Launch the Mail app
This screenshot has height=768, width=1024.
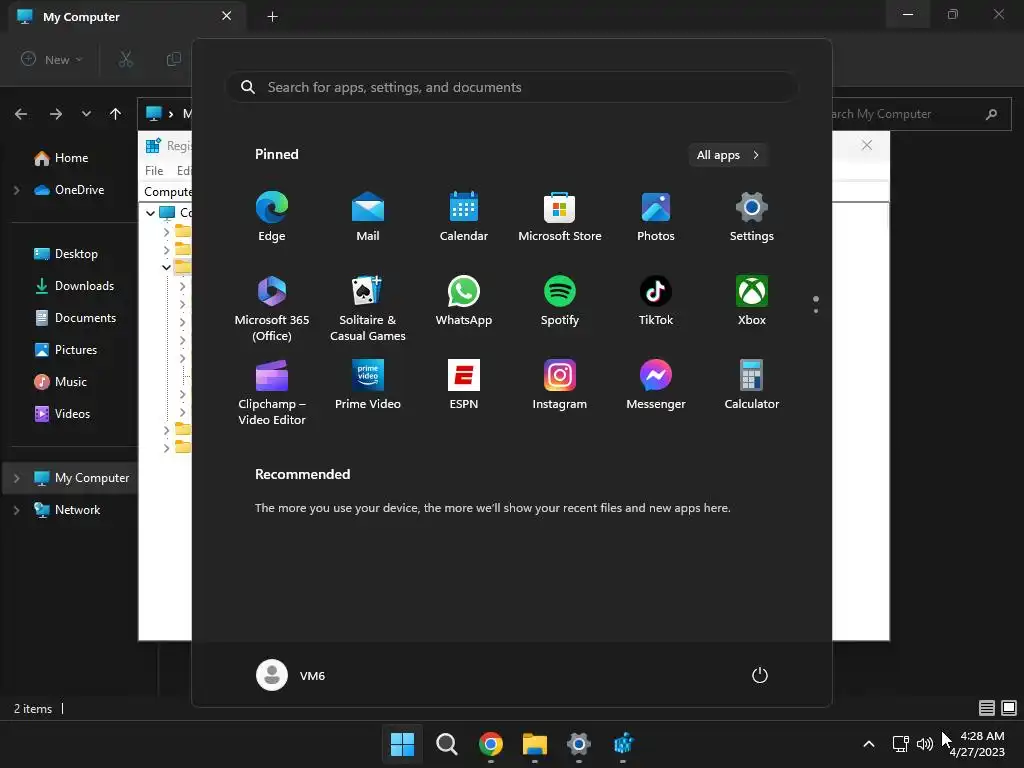point(368,217)
